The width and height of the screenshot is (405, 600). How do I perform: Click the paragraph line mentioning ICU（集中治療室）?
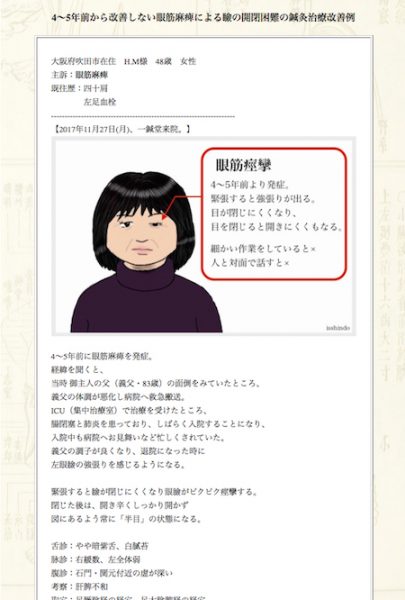129,410
